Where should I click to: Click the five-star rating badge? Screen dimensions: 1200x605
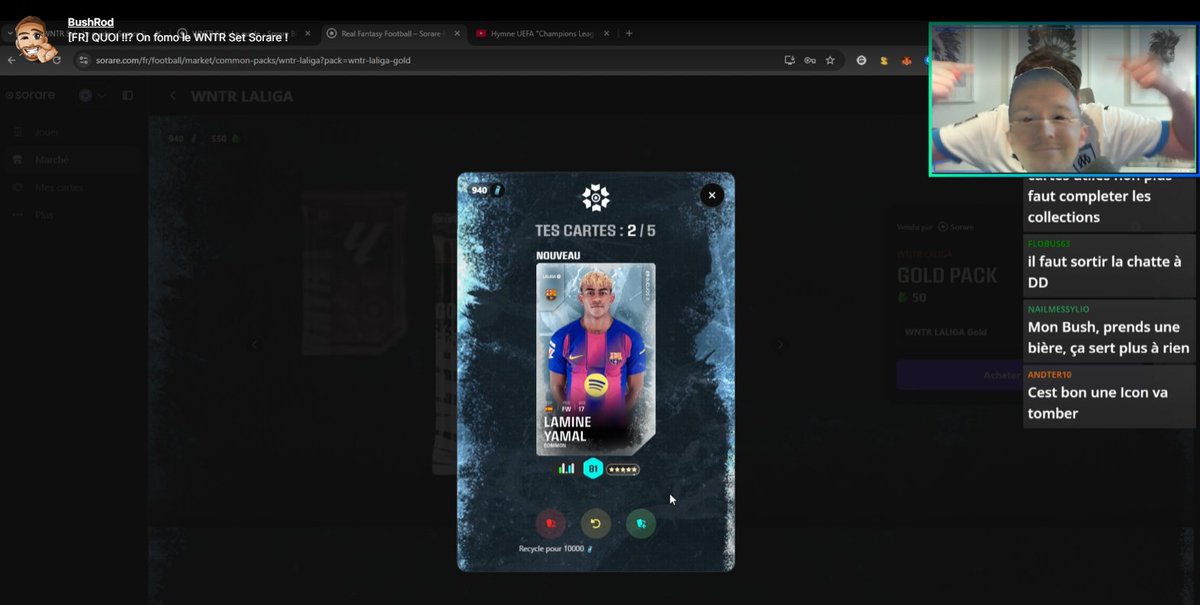tap(623, 469)
